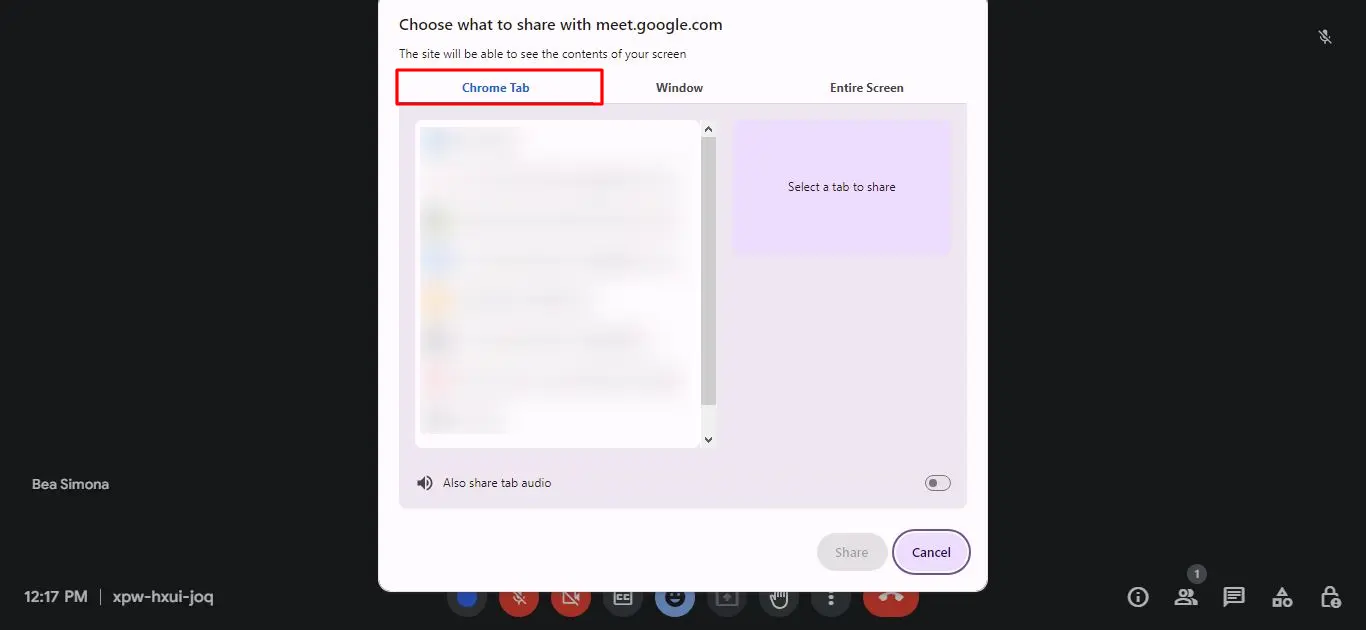Switch to the Entire Screen tab
Screen dimensions: 1366x630
click(866, 88)
